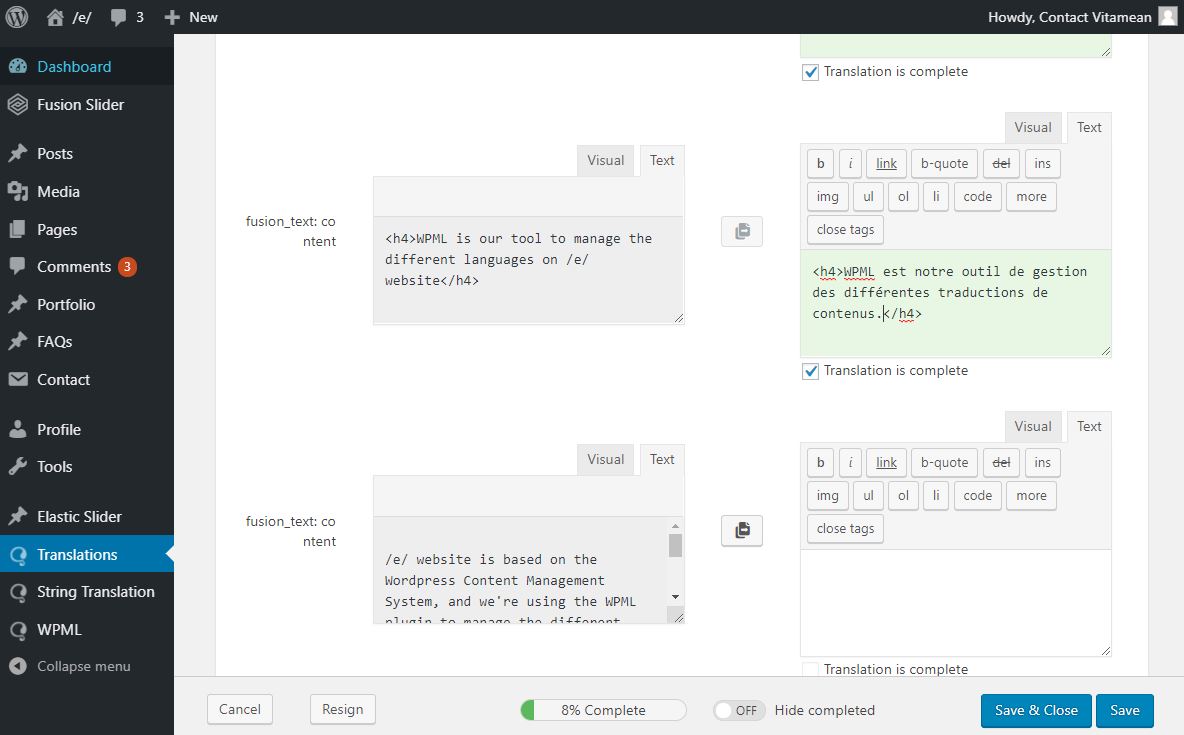
Task: Switch empty translation editor to Visual tab
Action: 1032,426
